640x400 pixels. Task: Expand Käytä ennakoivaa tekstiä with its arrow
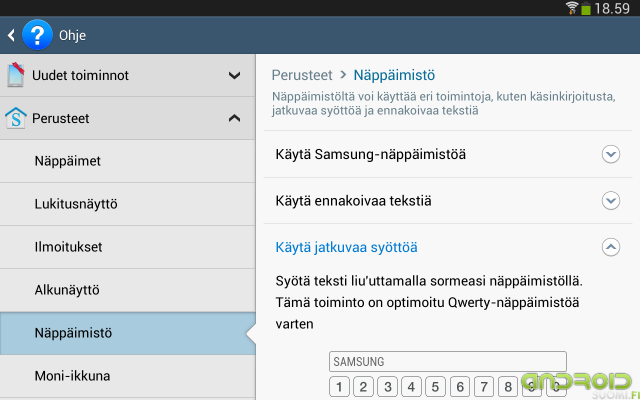tap(611, 201)
